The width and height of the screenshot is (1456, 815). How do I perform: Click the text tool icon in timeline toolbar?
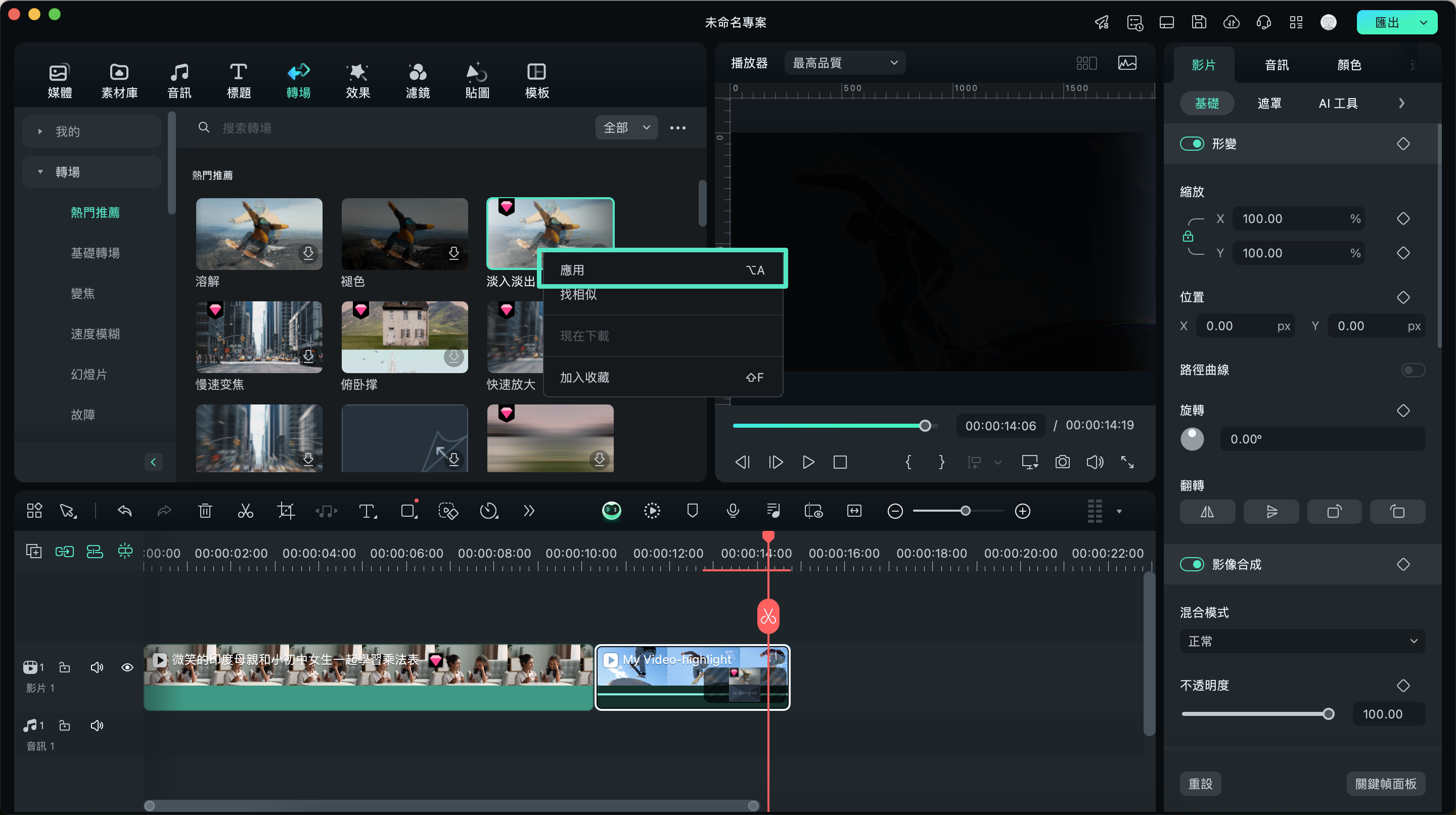[x=368, y=512]
